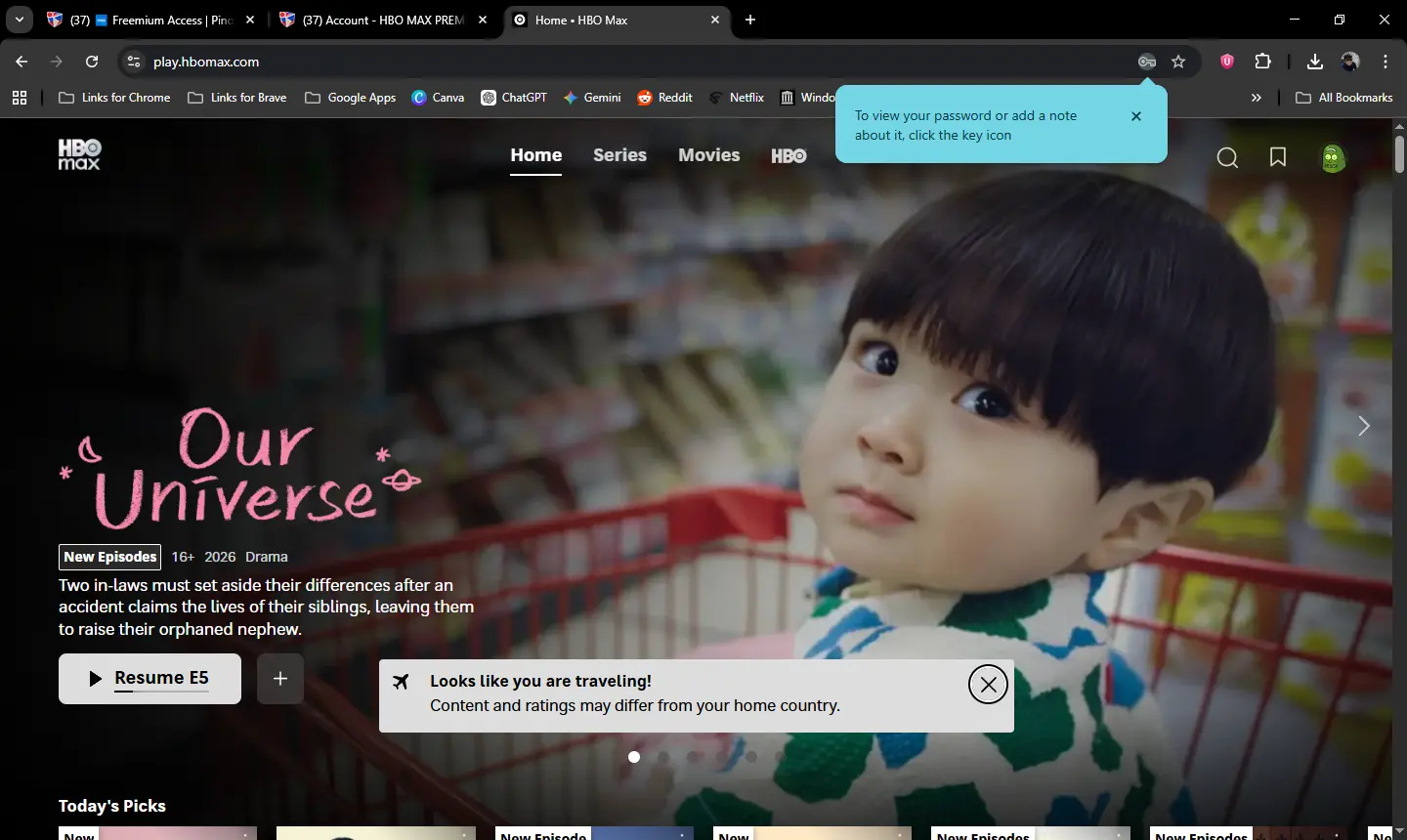The height and width of the screenshot is (840, 1407).
Task: Click the address bar URL play.hbomax.com
Action: tap(206, 62)
